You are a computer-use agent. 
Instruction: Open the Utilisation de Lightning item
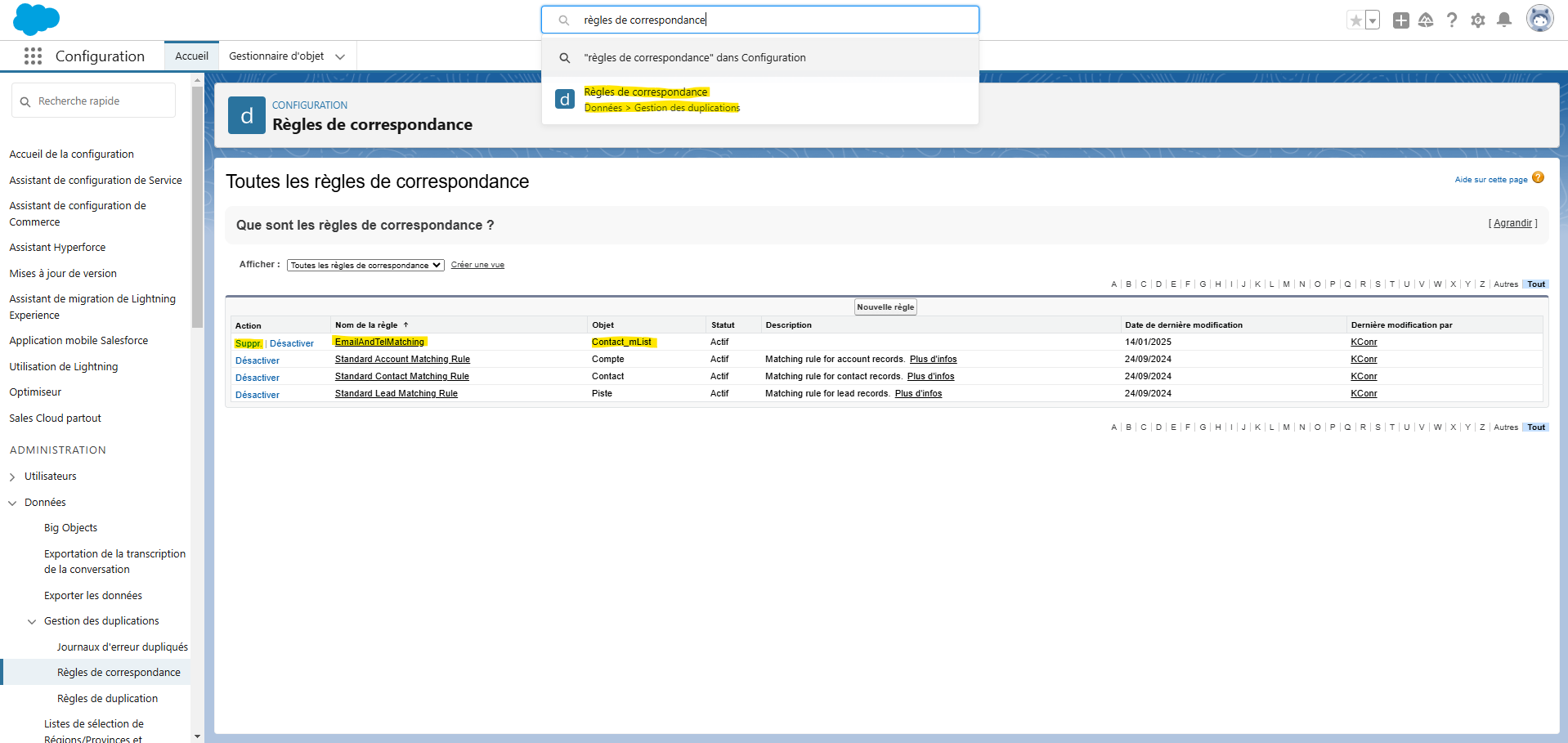pyautogui.click(x=64, y=366)
